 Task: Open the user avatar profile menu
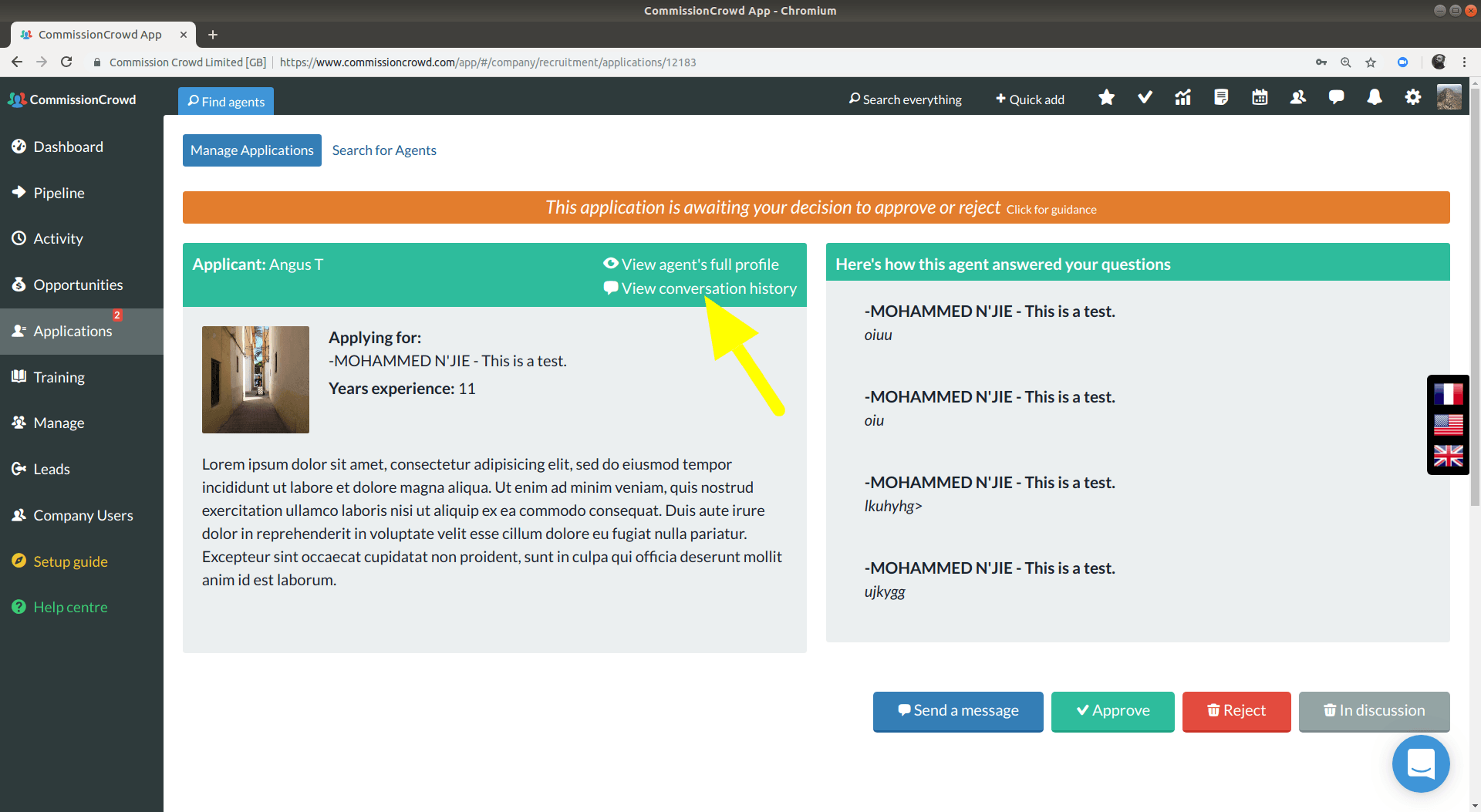coord(1449,98)
